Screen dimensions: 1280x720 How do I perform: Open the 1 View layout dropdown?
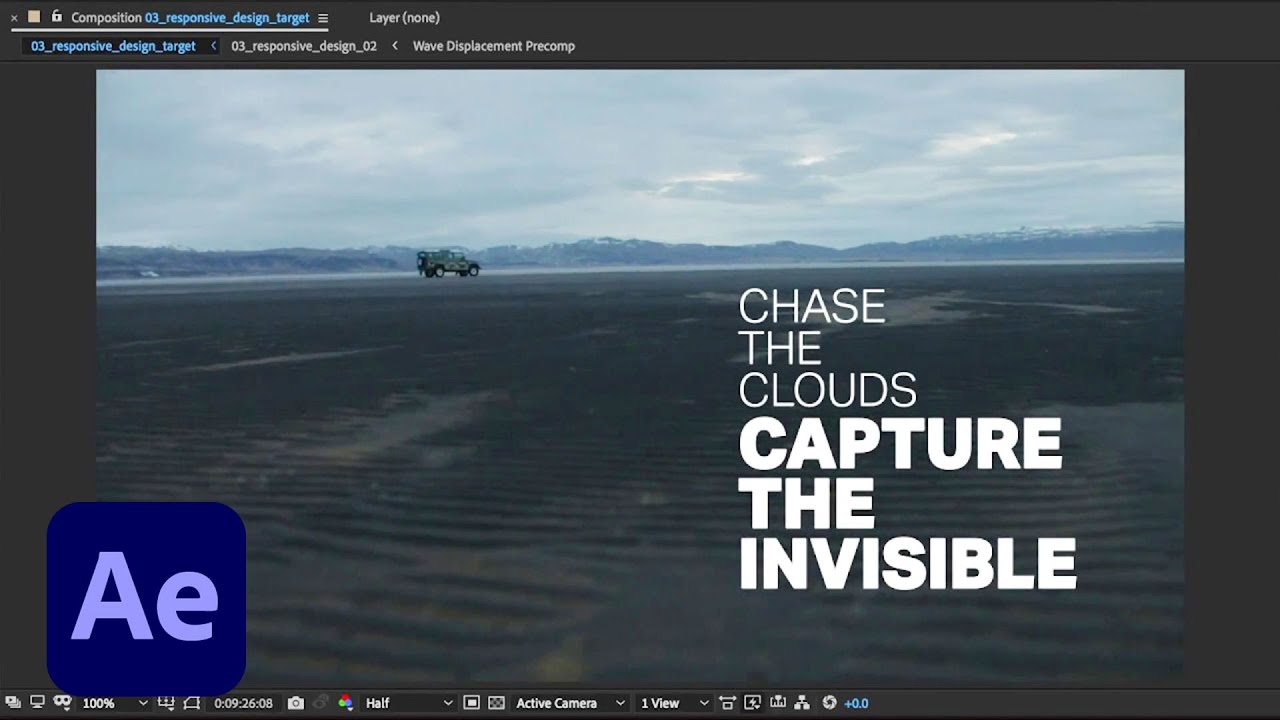[x=674, y=703]
